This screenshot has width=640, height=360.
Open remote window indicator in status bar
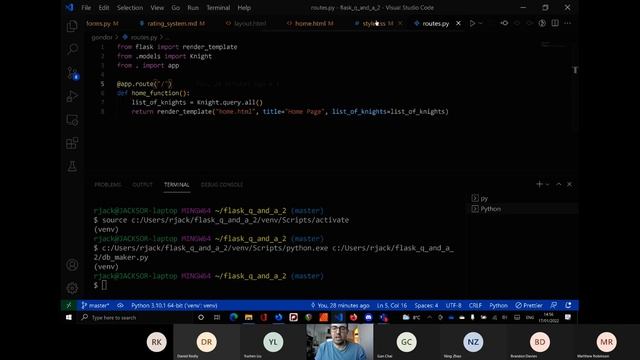pyautogui.click(x=69, y=305)
